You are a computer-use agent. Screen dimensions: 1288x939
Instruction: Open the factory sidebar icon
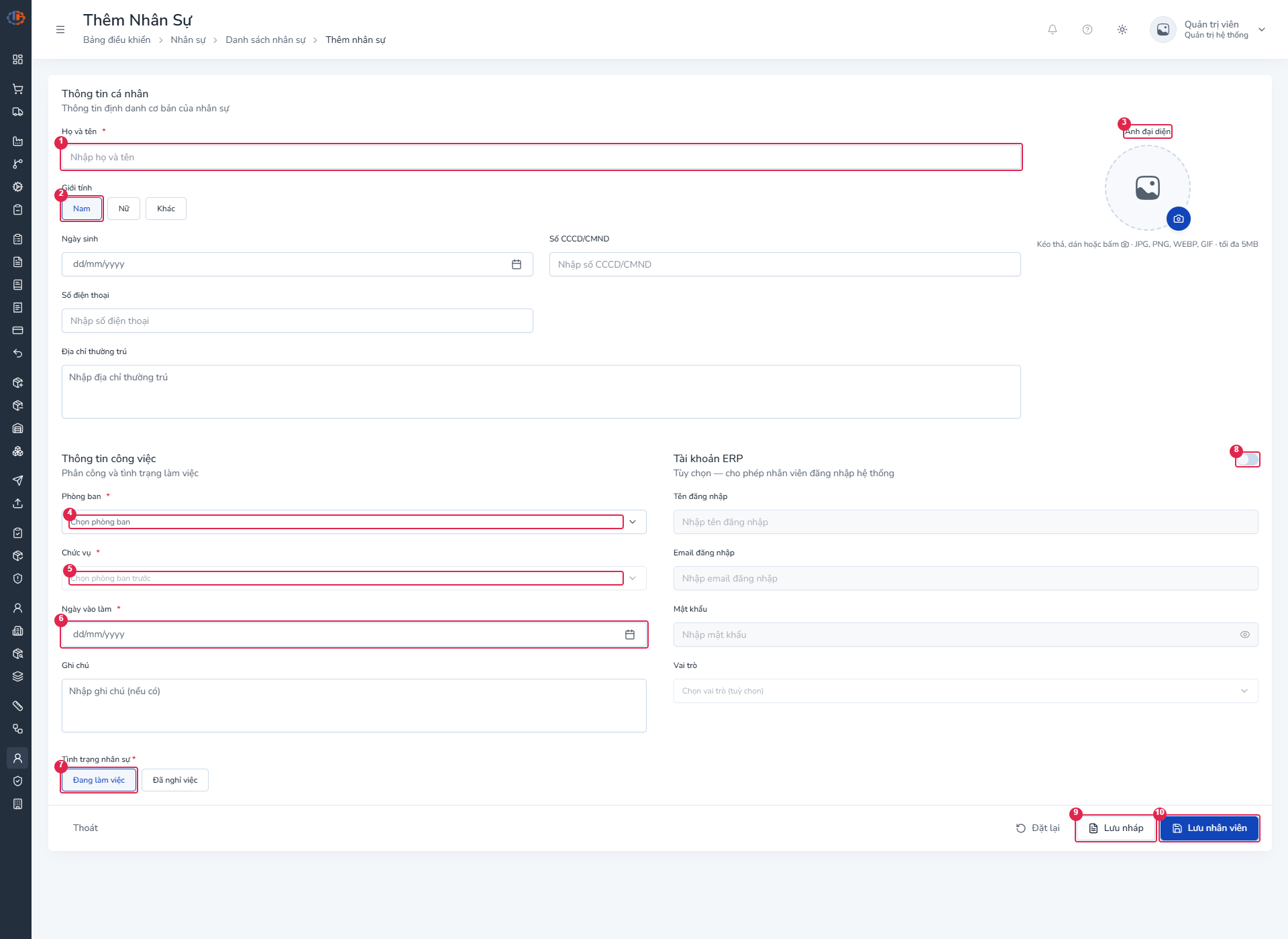18,142
